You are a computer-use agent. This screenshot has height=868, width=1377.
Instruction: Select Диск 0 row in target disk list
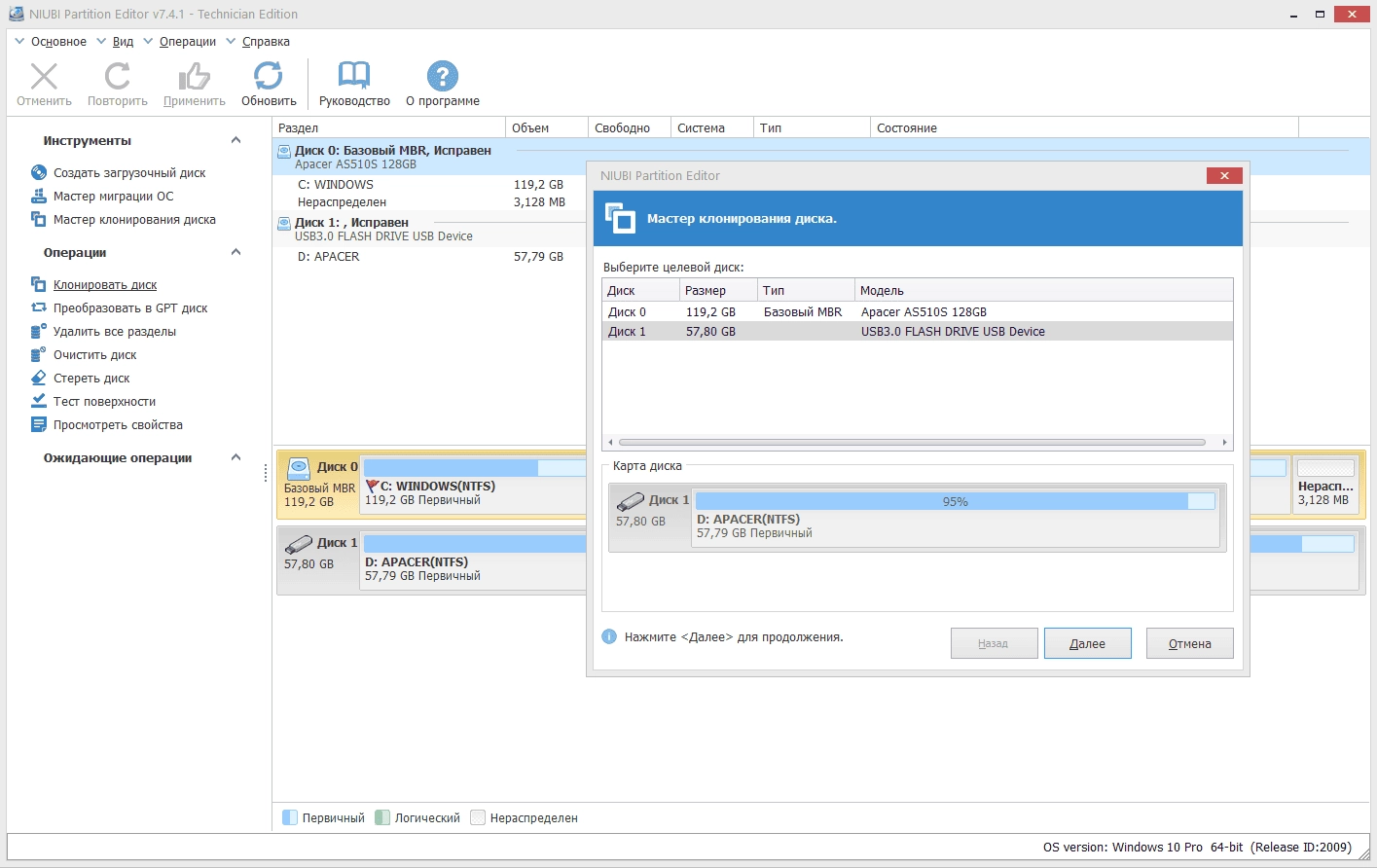click(918, 311)
